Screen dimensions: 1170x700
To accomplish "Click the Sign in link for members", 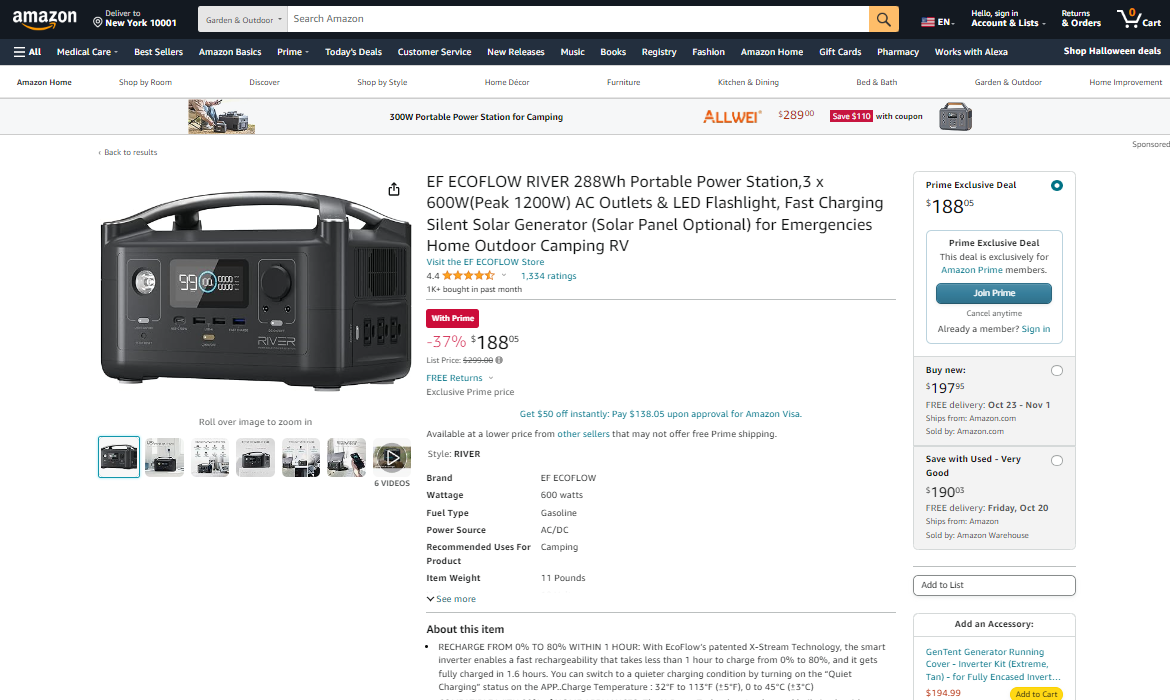I will point(1036,329).
